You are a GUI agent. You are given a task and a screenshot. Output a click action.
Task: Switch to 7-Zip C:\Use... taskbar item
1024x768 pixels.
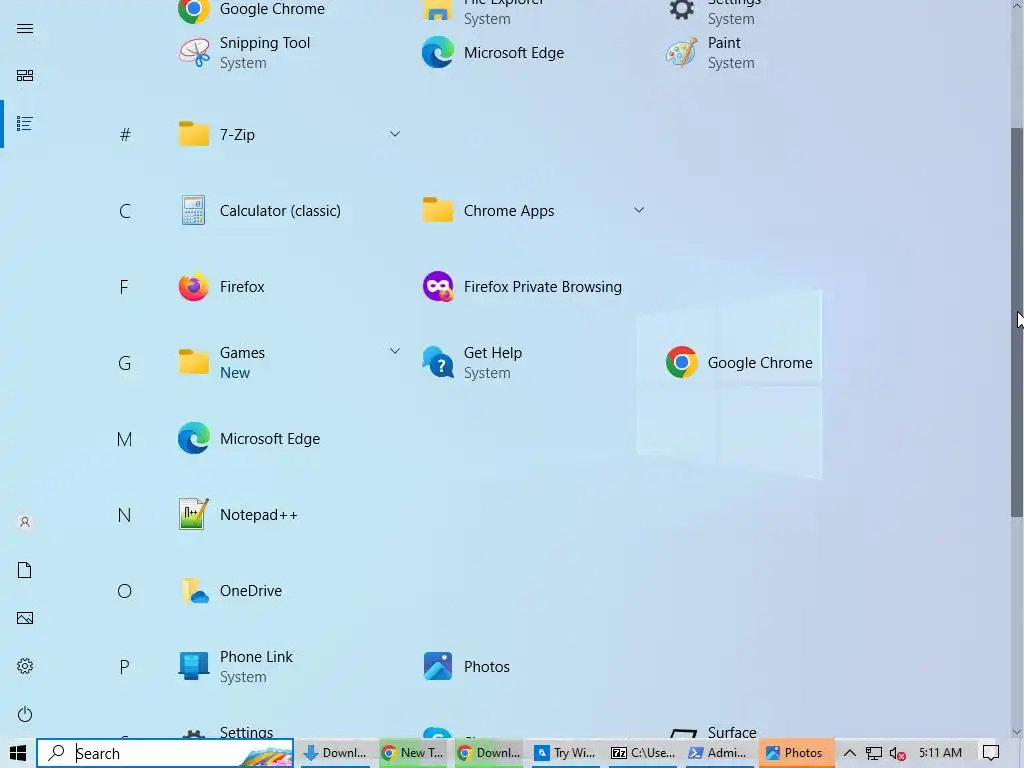click(x=643, y=753)
